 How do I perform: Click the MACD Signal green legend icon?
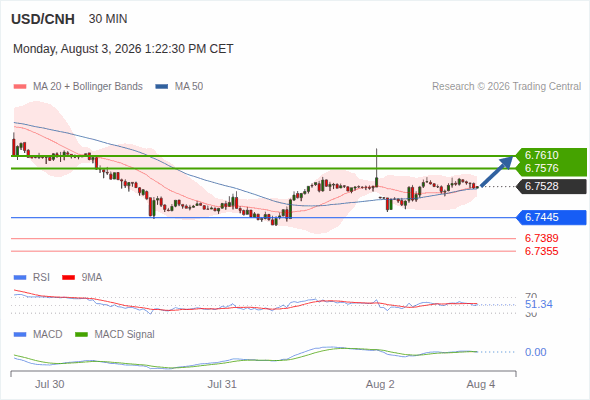(x=81, y=335)
